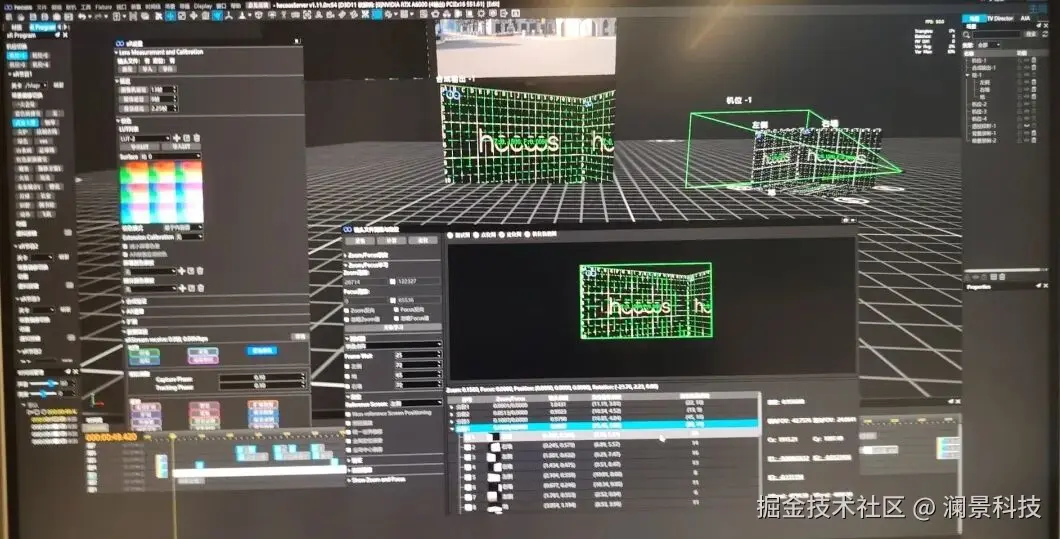Click the Zoom/Focus column header in the table
1060x539 pixels.
click(511, 398)
